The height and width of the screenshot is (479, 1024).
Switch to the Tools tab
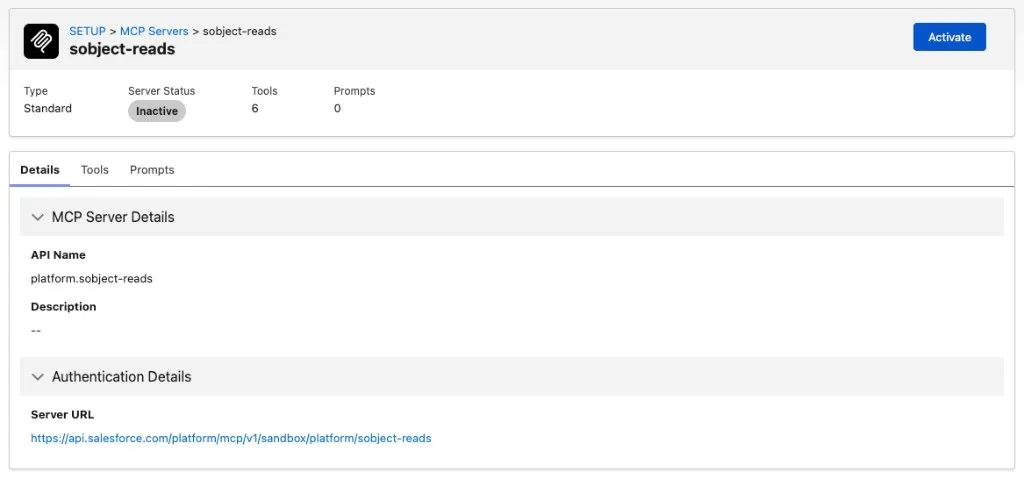tap(95, 170)
